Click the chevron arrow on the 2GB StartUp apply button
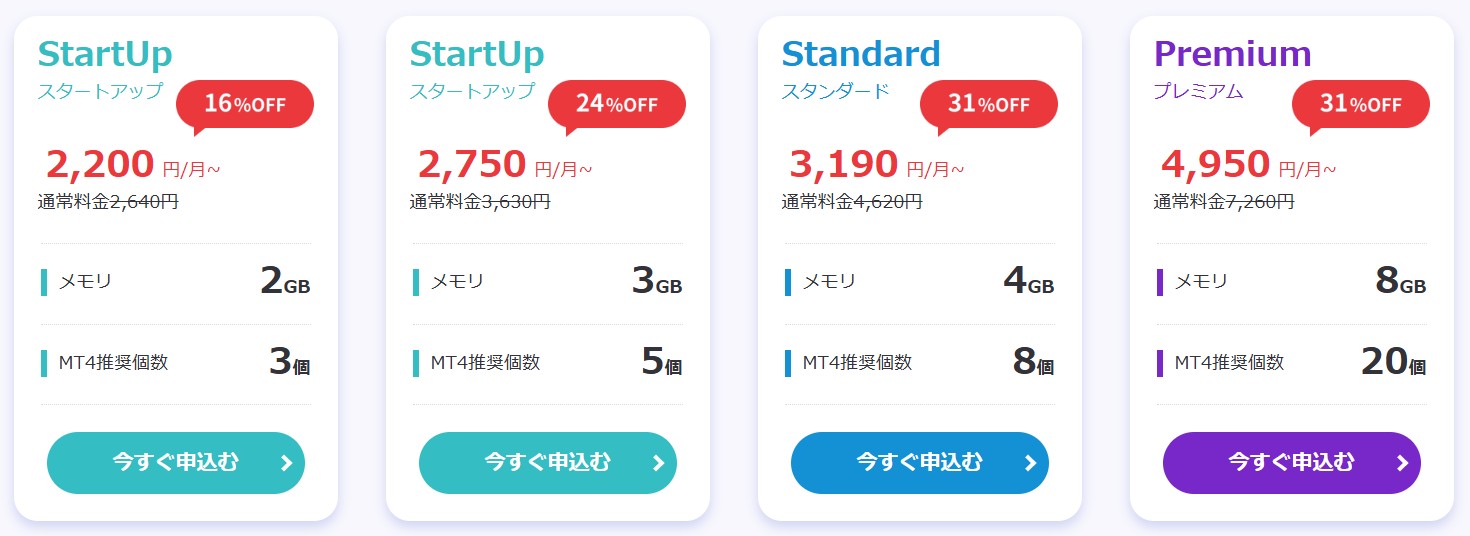Viewport: 1470px width, 536px height. pyautogui.click(x=286, y=463)
